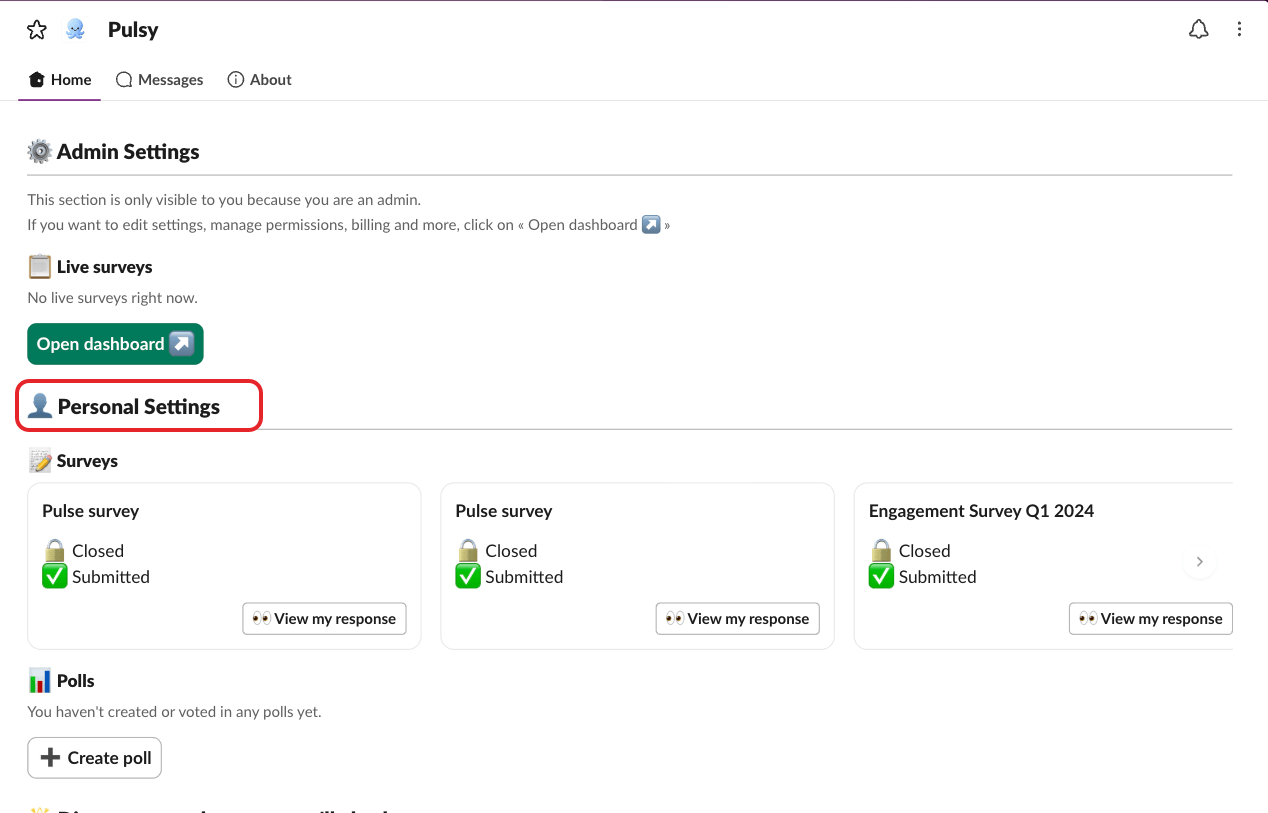Click the Polls bar chart icon

[x=40, y=681]
